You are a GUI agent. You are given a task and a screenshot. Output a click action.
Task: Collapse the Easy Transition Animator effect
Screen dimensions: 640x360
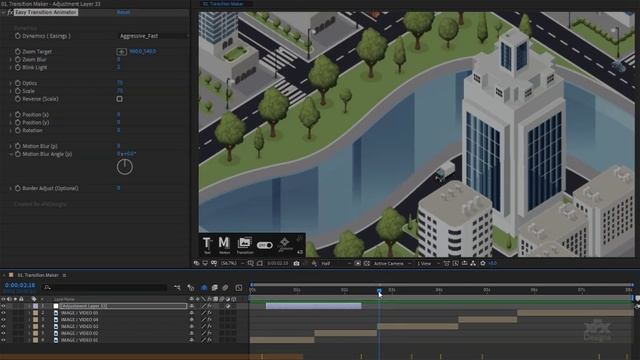[x=4, y=12]
